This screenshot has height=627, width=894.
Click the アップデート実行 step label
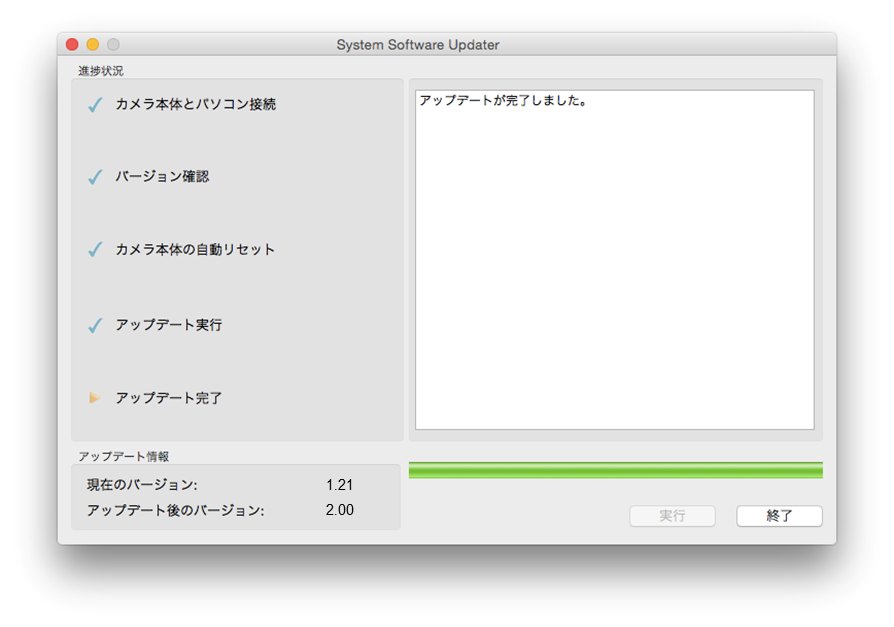coord(168,325)
